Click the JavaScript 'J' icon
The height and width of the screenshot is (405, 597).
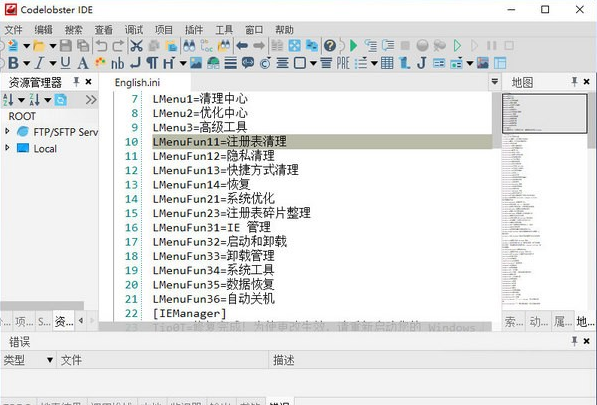point(421,63)
